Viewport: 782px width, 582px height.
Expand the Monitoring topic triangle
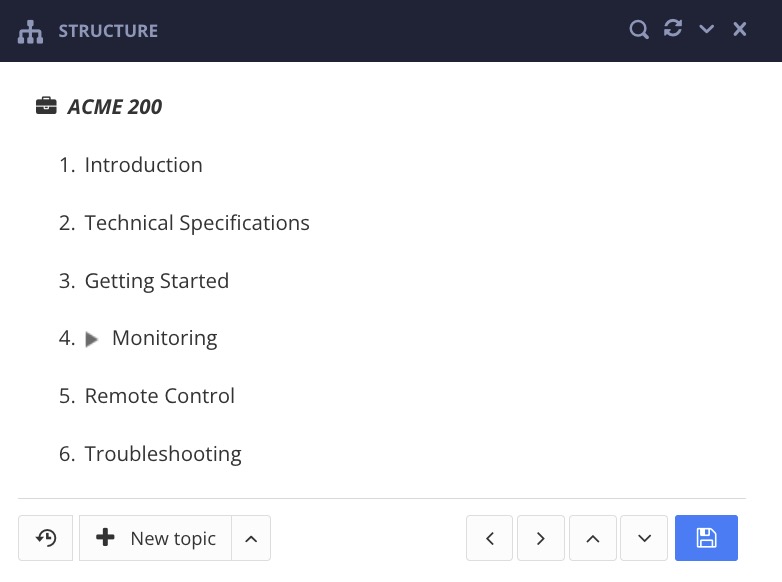[92, 339]
